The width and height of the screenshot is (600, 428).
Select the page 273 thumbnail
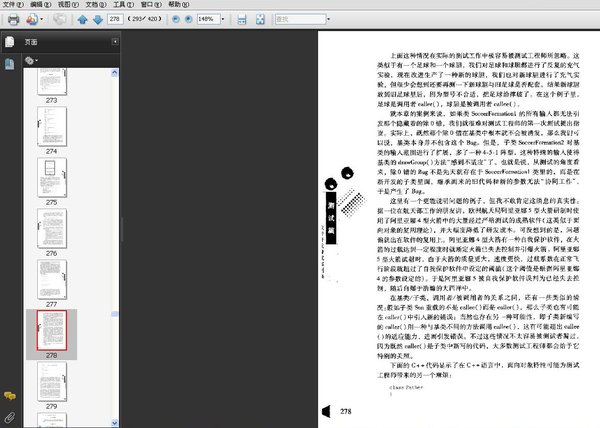pos(52,81)
